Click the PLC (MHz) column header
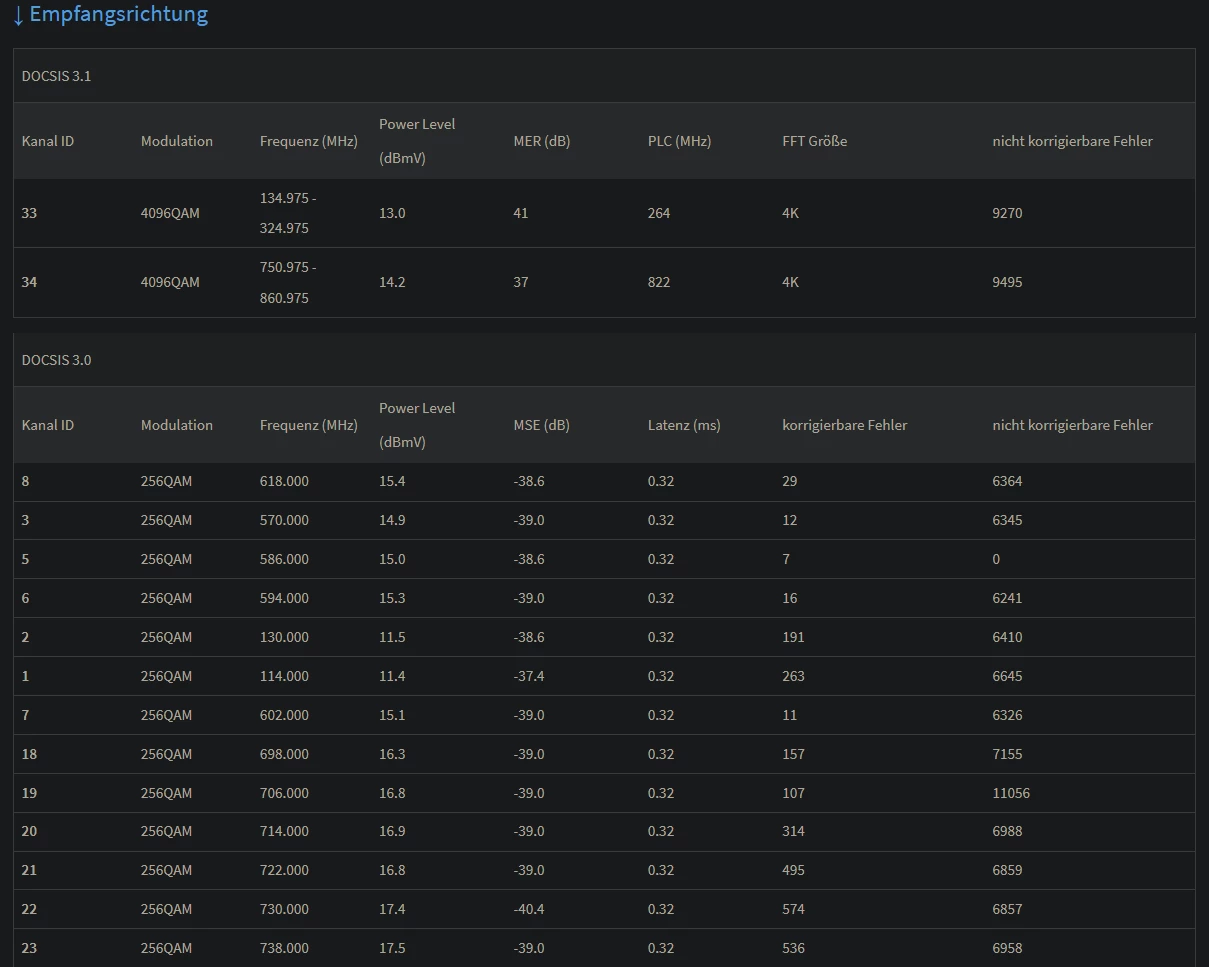Screen dimensions: 1209x967 coord(679,141)
